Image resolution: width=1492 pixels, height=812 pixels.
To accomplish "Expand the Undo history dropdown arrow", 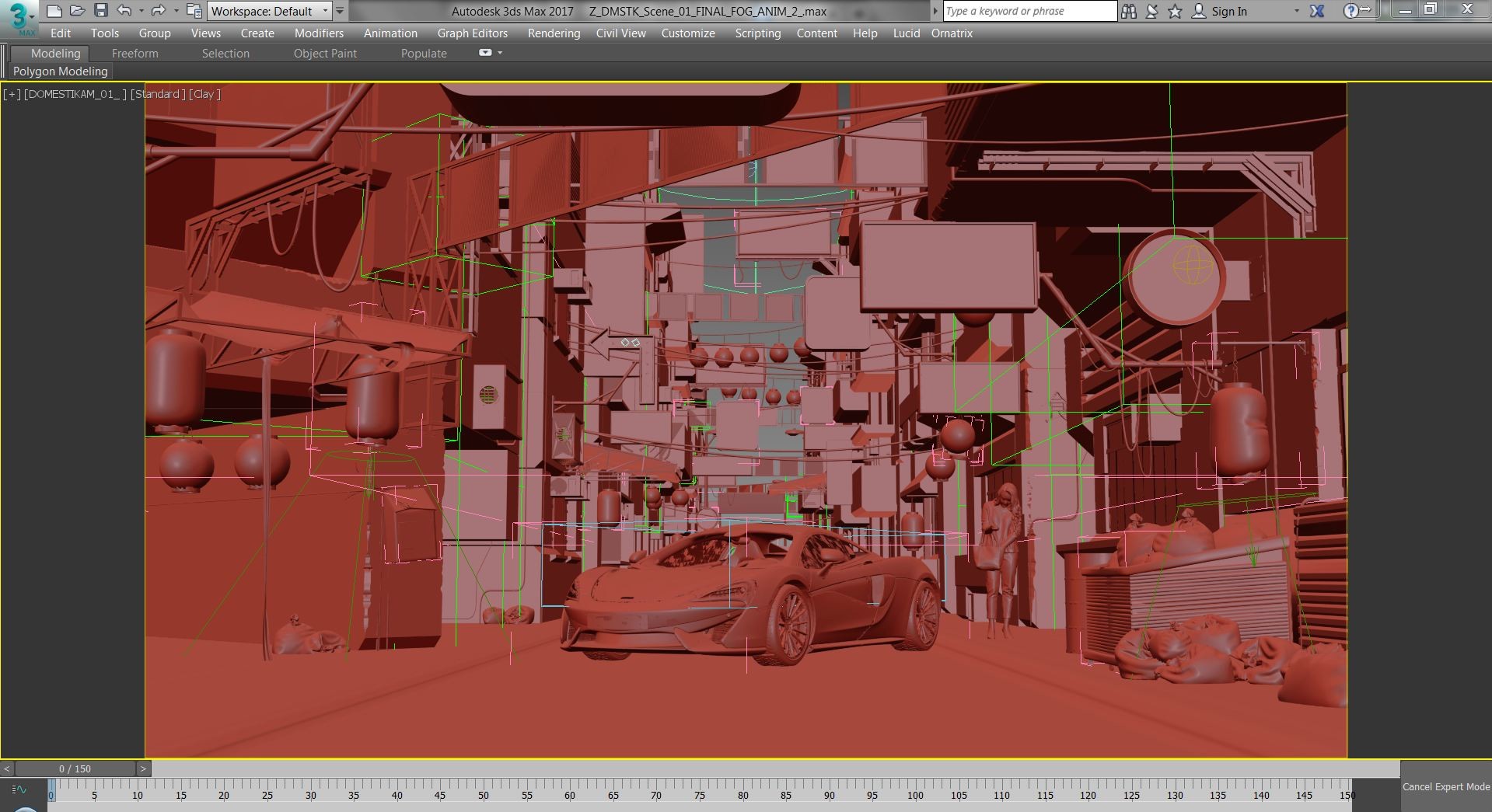I will pyautogui.click(x=141, y=11).
